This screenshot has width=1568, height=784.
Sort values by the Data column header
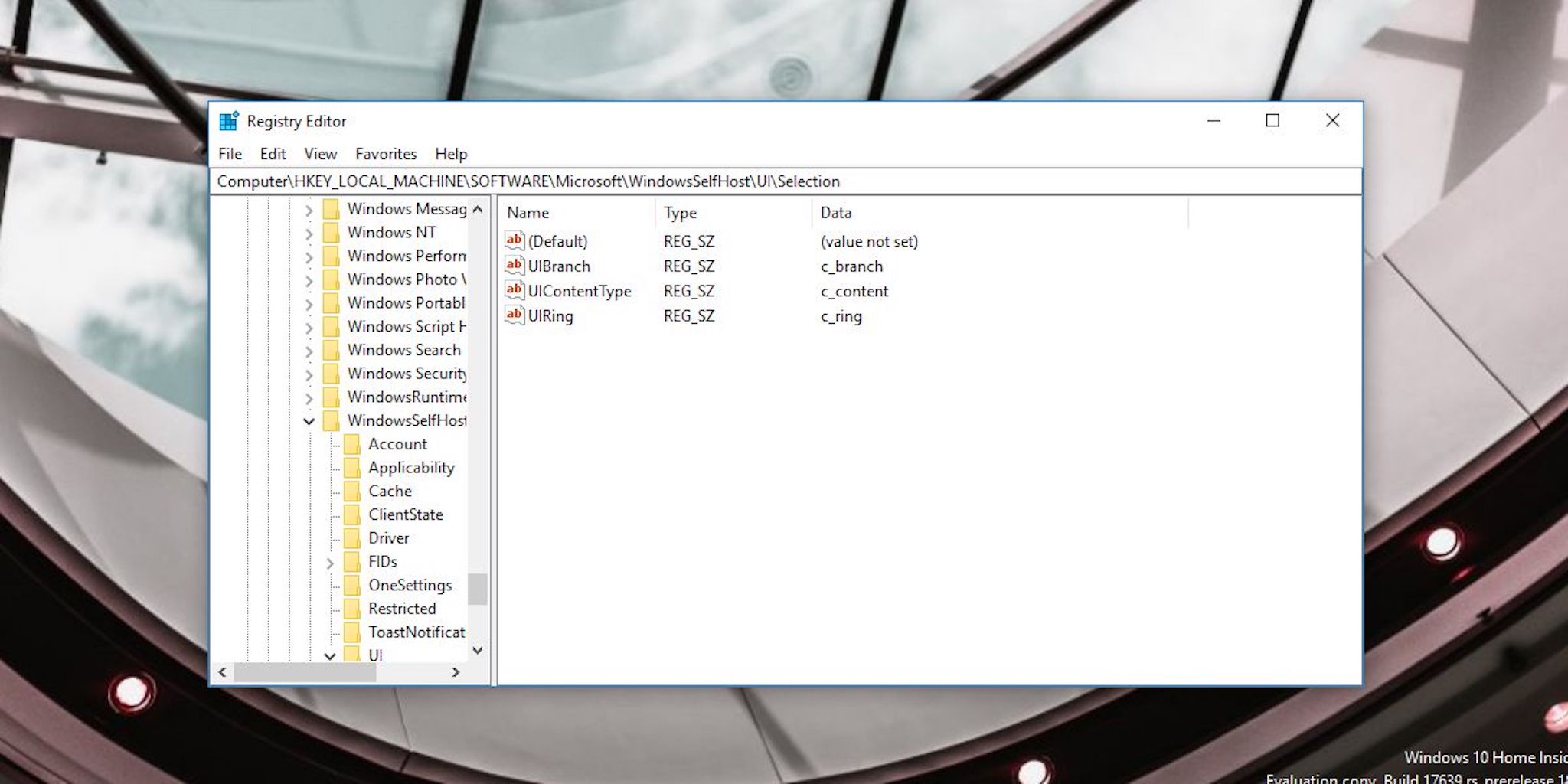point(1000,213)
